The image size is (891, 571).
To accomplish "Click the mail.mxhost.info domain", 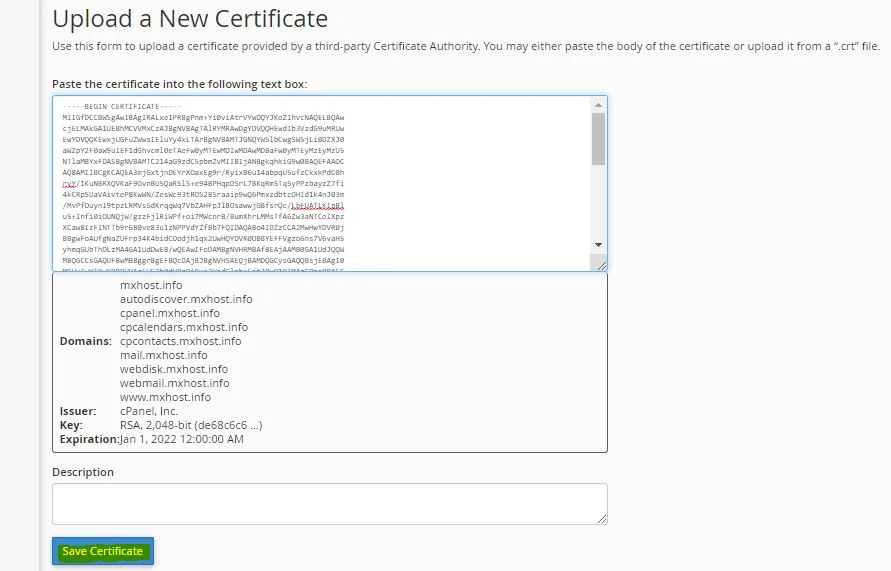I will click(x=164, y=355).
